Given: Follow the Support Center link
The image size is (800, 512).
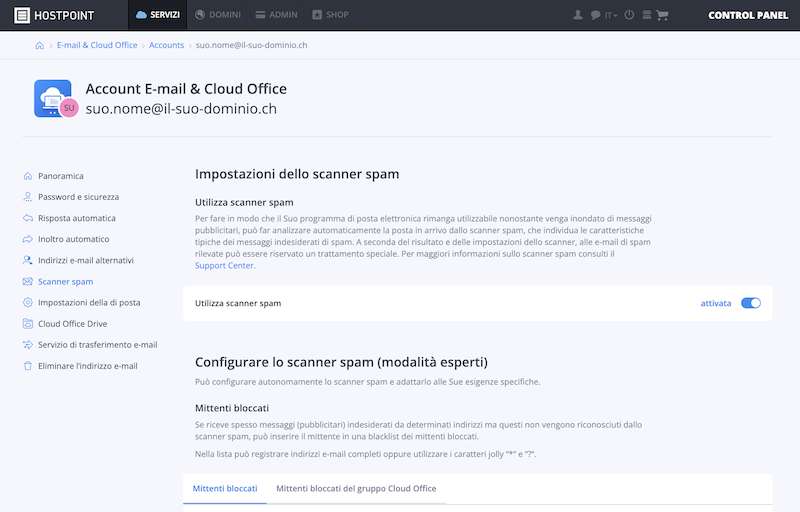Looking at the screenshot, I should click(224, 266).
